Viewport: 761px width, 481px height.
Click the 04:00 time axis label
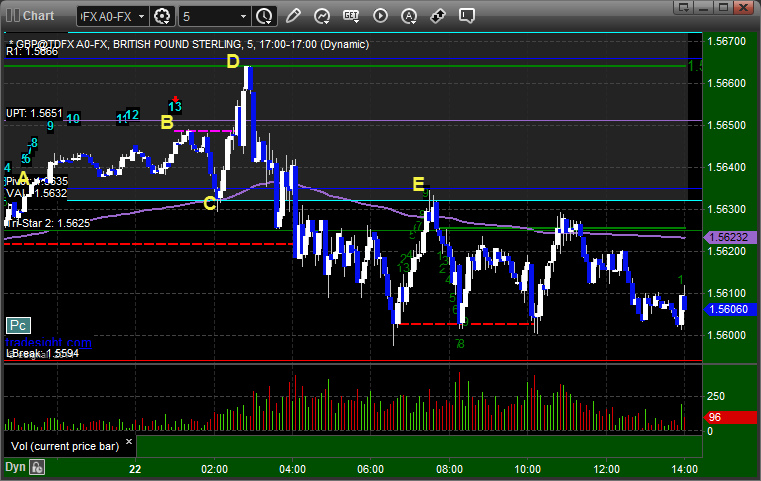pyautogui.click(x=293, y=469)
